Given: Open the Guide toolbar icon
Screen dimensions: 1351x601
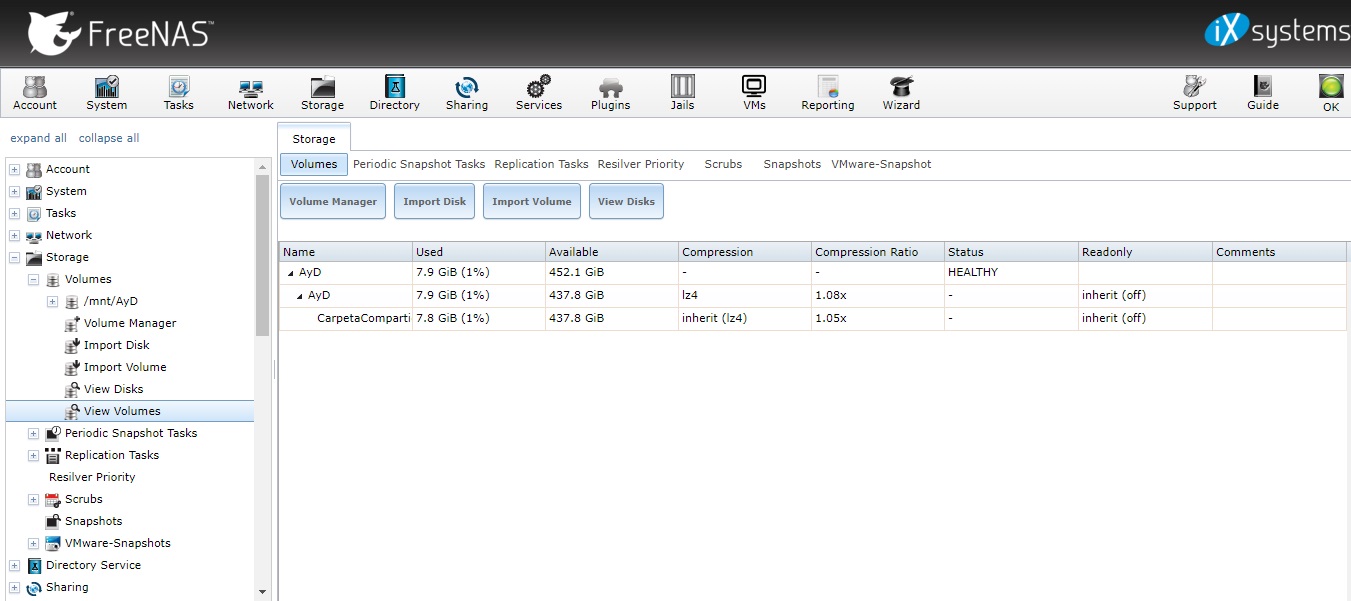Looking at the screenshot, I should 1263,93.
